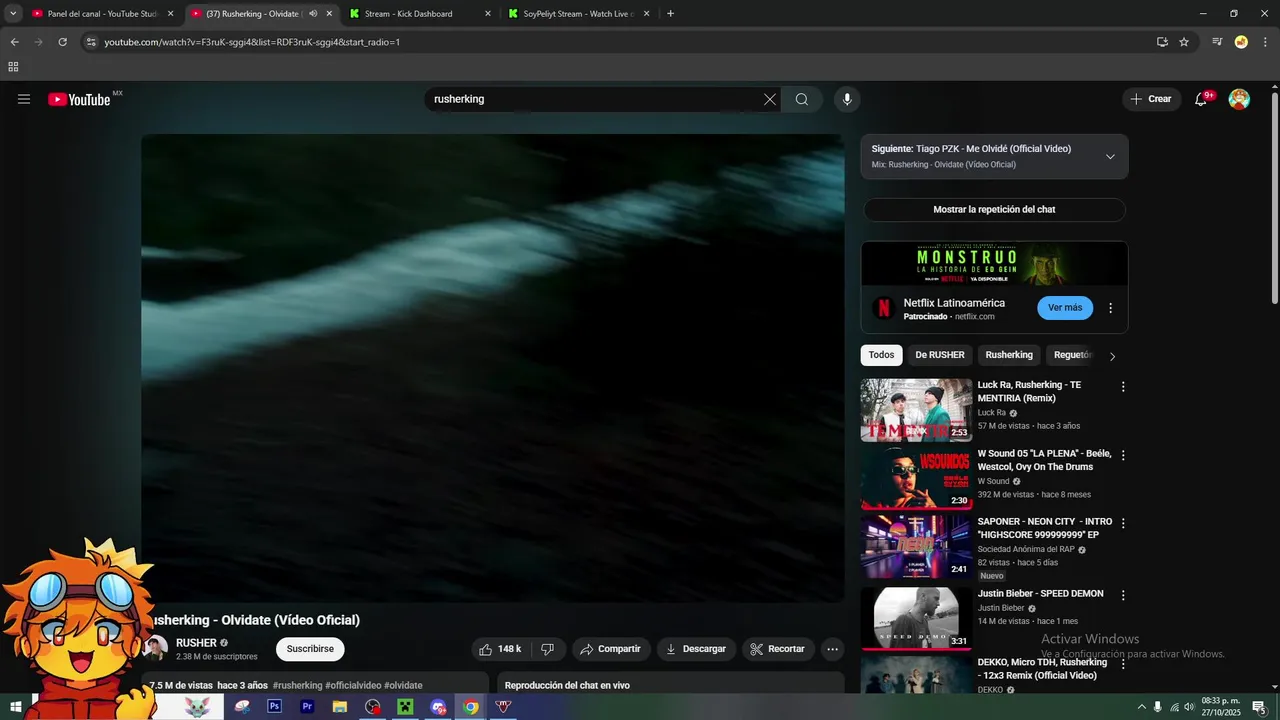The image size is (1280, 720).
Task: Open Photoshop from the taskbar
Action: pyautogui.click(x=274, y=706)
